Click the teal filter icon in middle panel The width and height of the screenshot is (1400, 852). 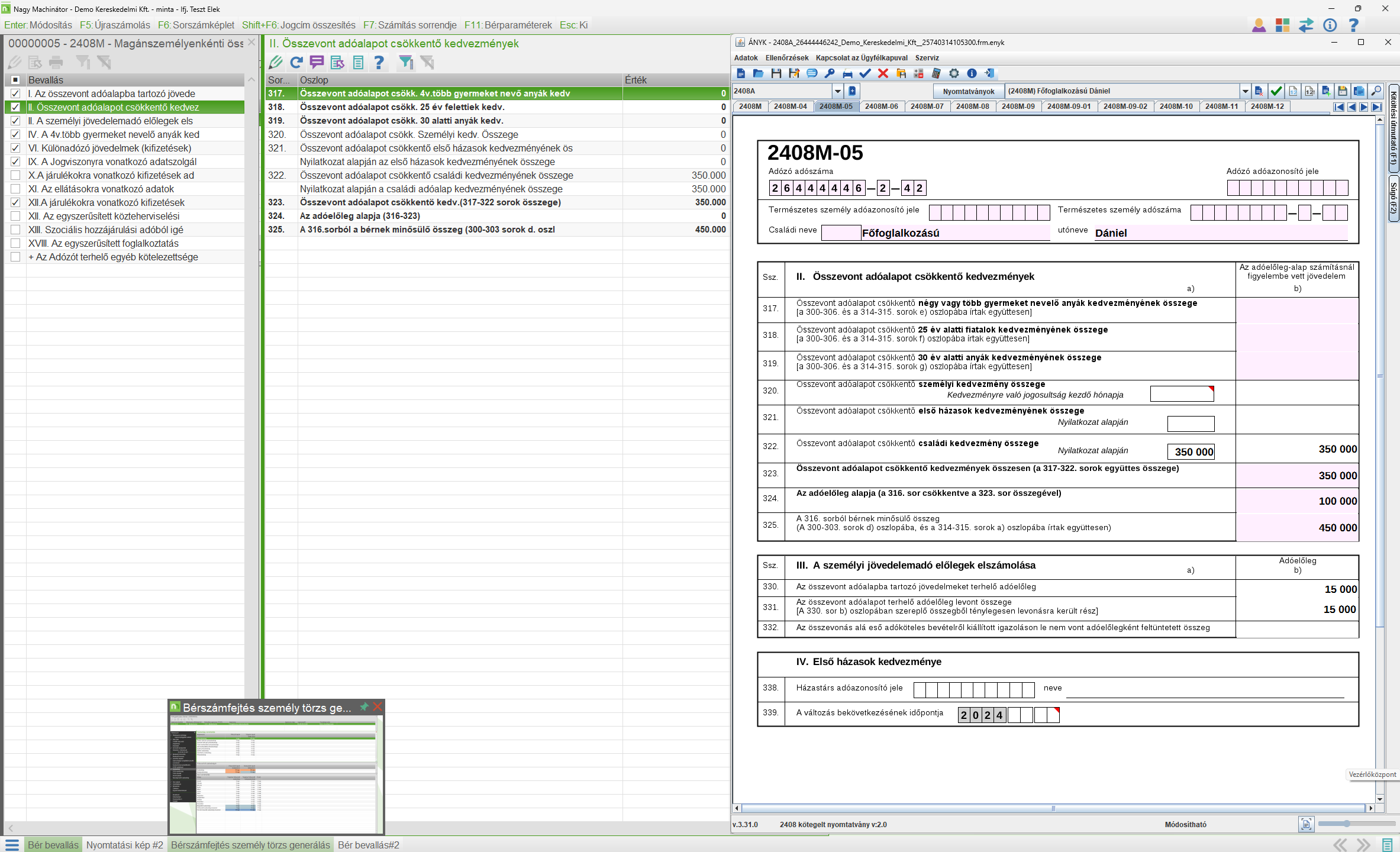click(x=406, y=62)
